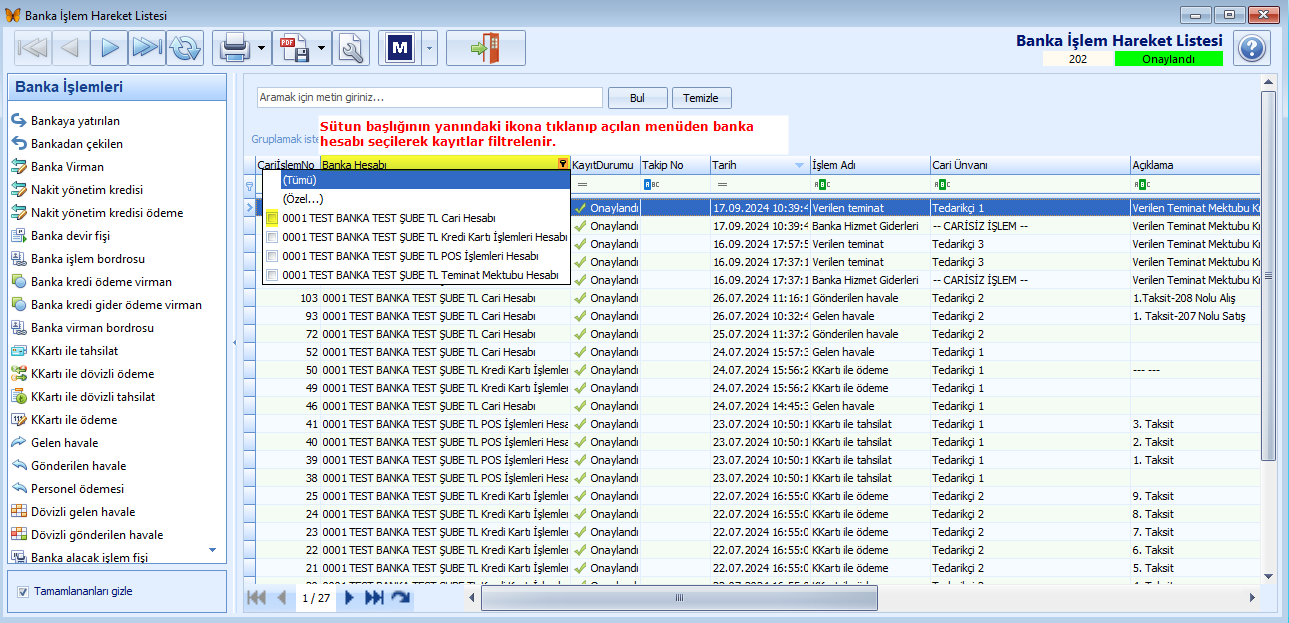Expand more Banka İşlemleri items with down arrow
The width and height of the screenshot is (1289, 623).
click(x=211, y=549)
